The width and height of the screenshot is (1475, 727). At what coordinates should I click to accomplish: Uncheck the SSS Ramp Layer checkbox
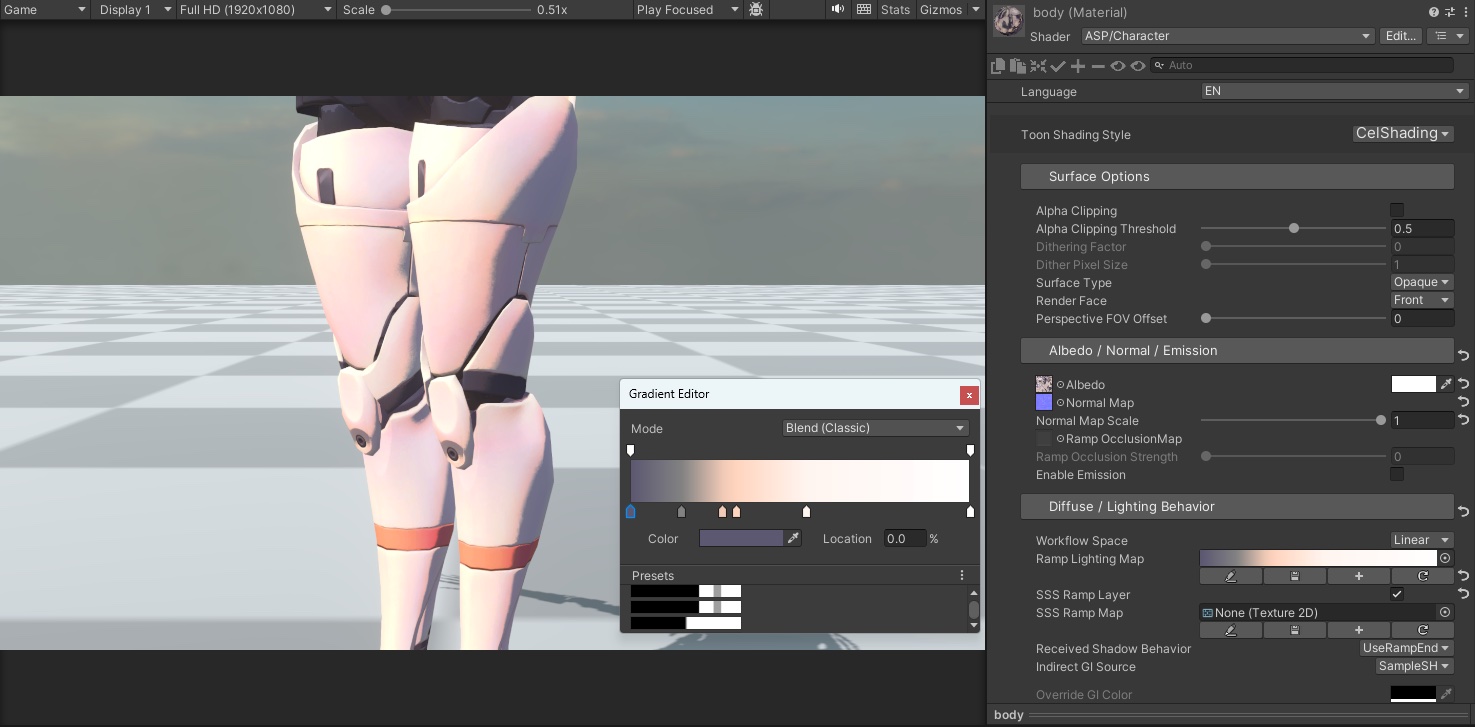tap(1397, 595)
